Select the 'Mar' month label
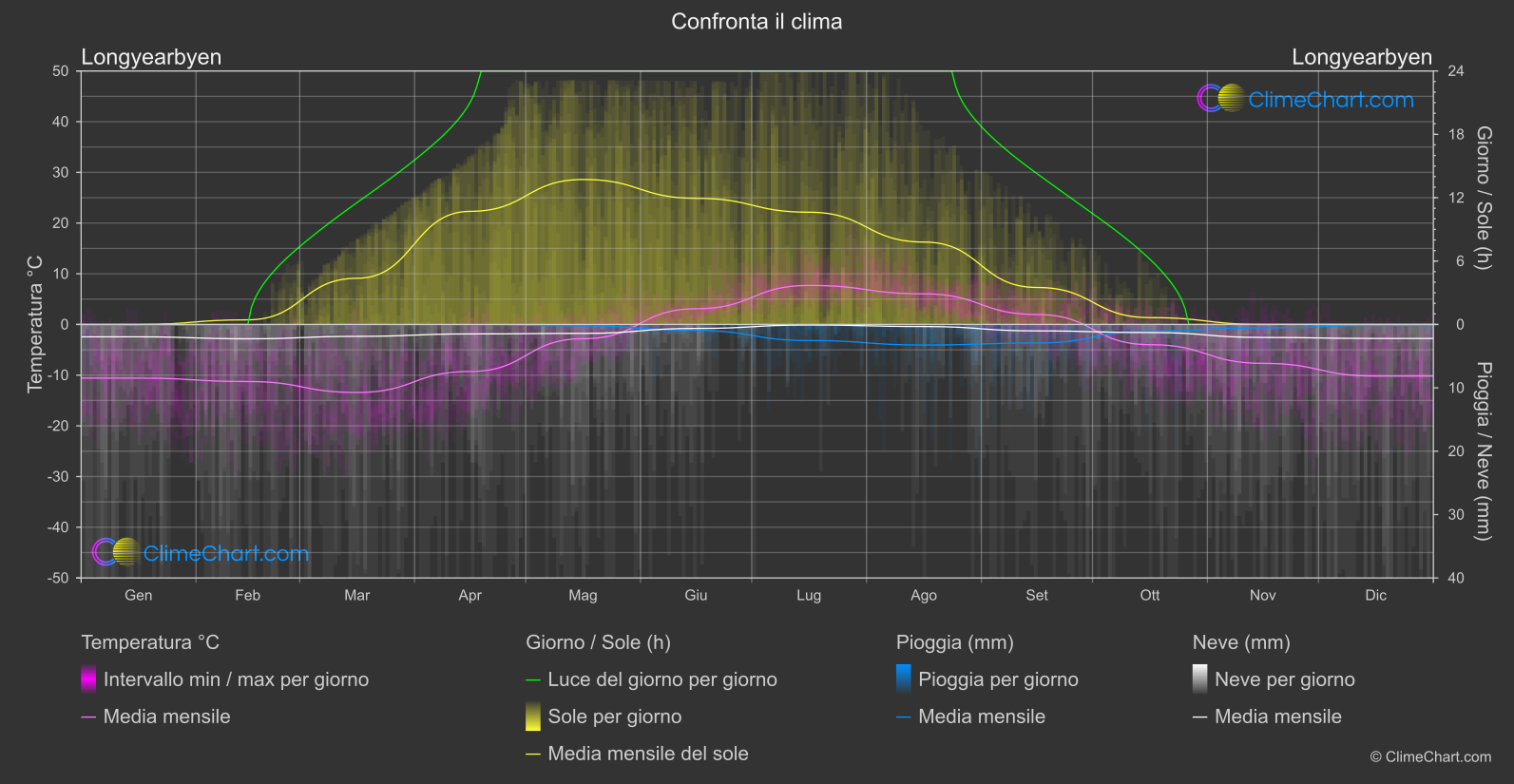This screenshot has width=1514, height=784. click(x=357, y=595)
